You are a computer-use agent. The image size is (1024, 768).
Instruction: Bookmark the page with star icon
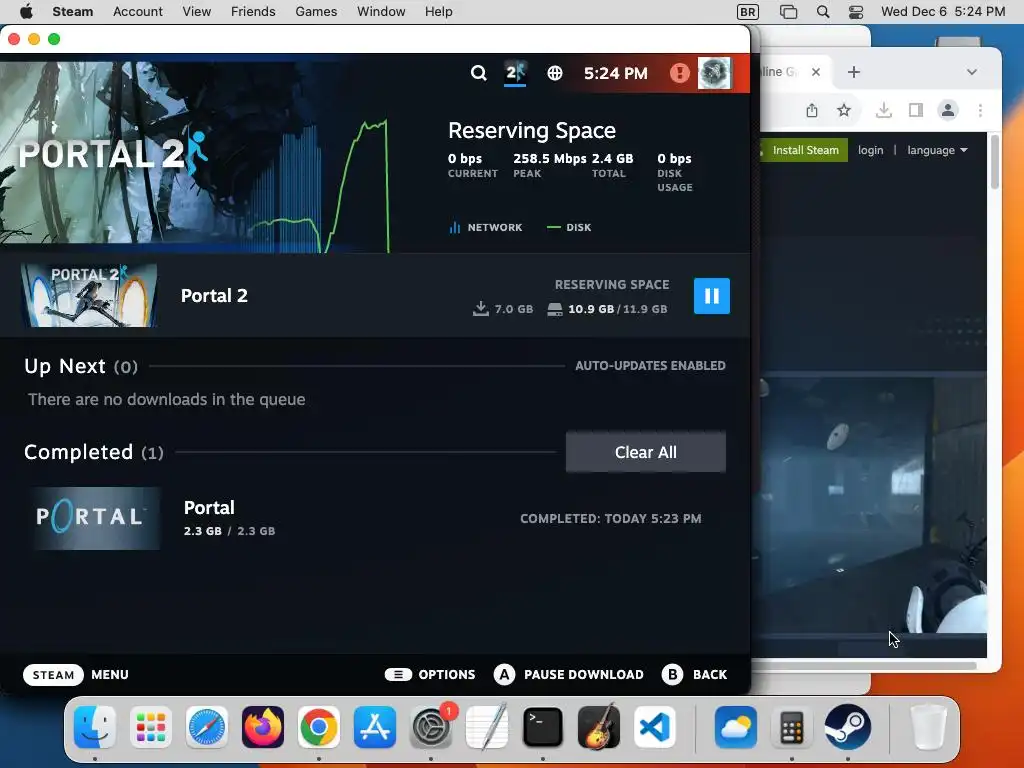(x=844, y=110)
